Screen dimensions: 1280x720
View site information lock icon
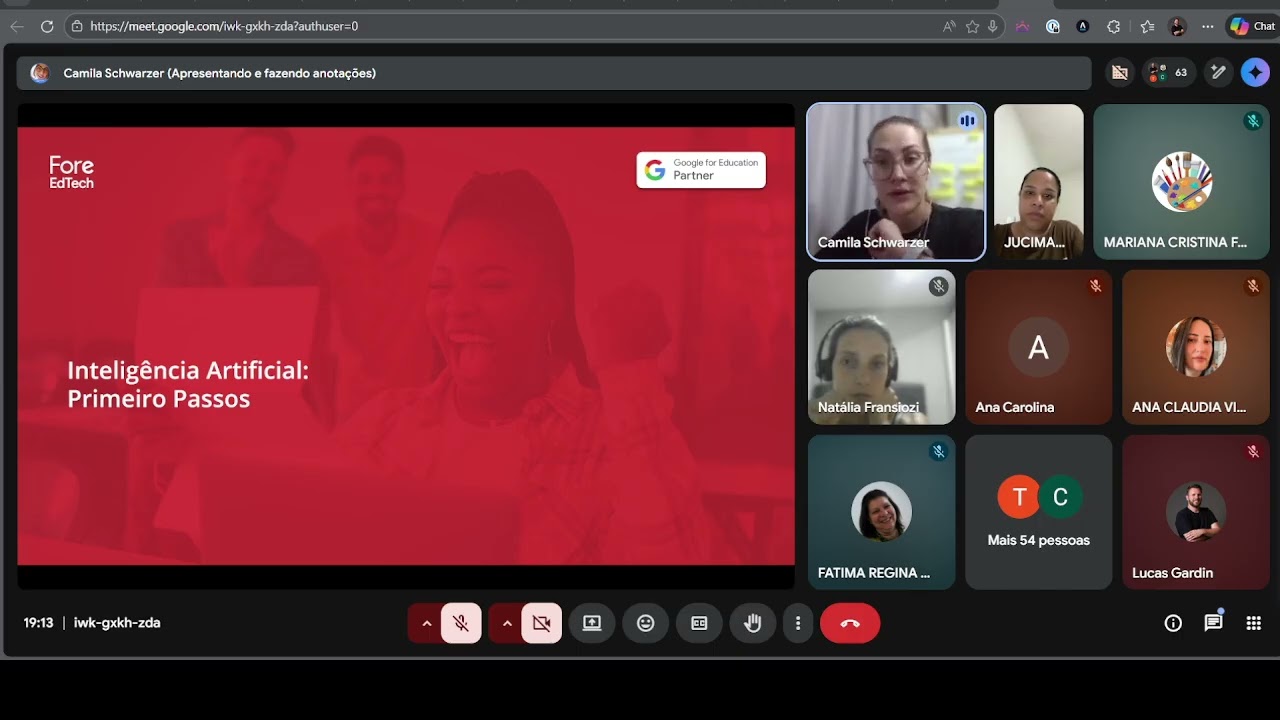77,26
